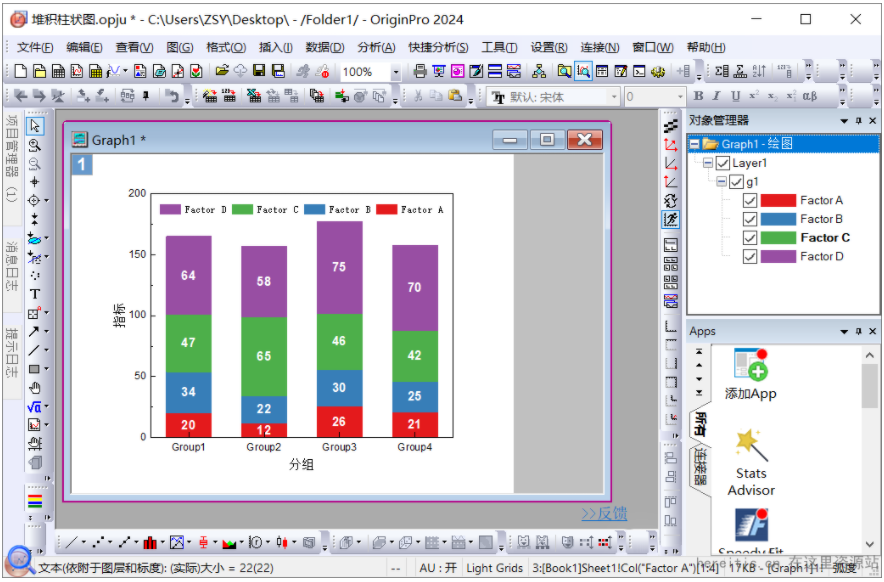Image resolution: width=884 pixels, height=582 pixels.
Task: Click the column plot icon in bottom toolbar
Action: coord(149,543)
